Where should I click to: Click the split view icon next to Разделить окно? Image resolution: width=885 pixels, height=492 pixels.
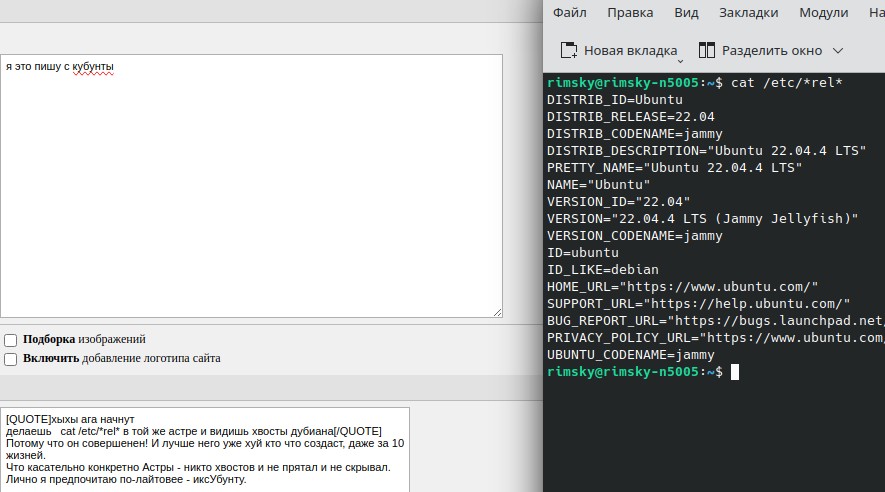707,50
